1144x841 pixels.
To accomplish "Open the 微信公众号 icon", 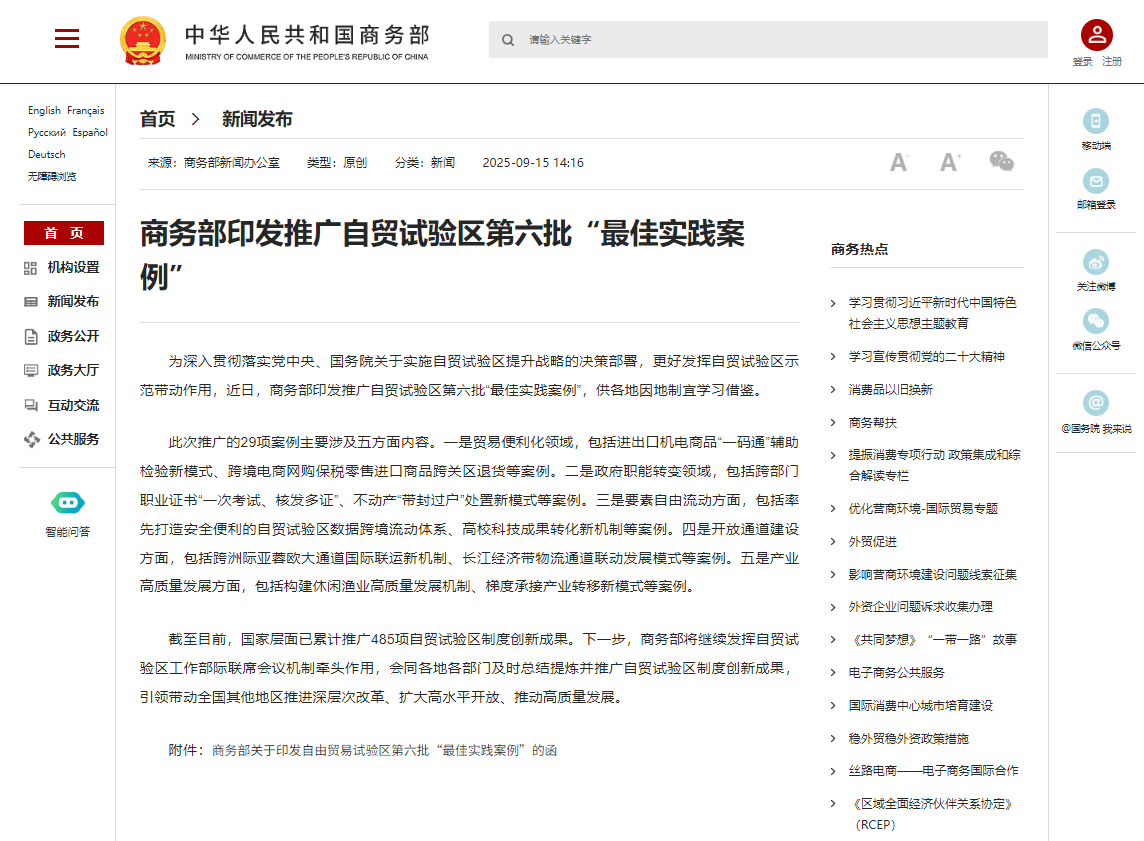I will pos(1096,321).
